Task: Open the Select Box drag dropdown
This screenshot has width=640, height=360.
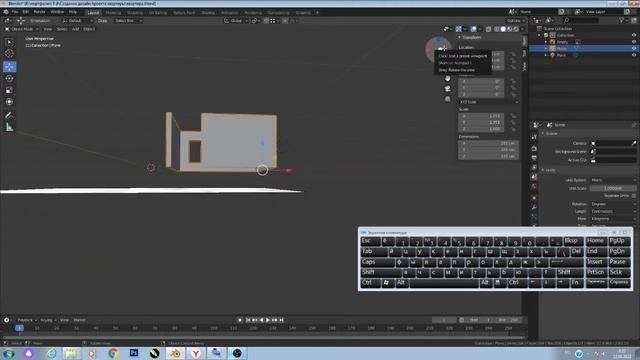Action: click(128, 20)
